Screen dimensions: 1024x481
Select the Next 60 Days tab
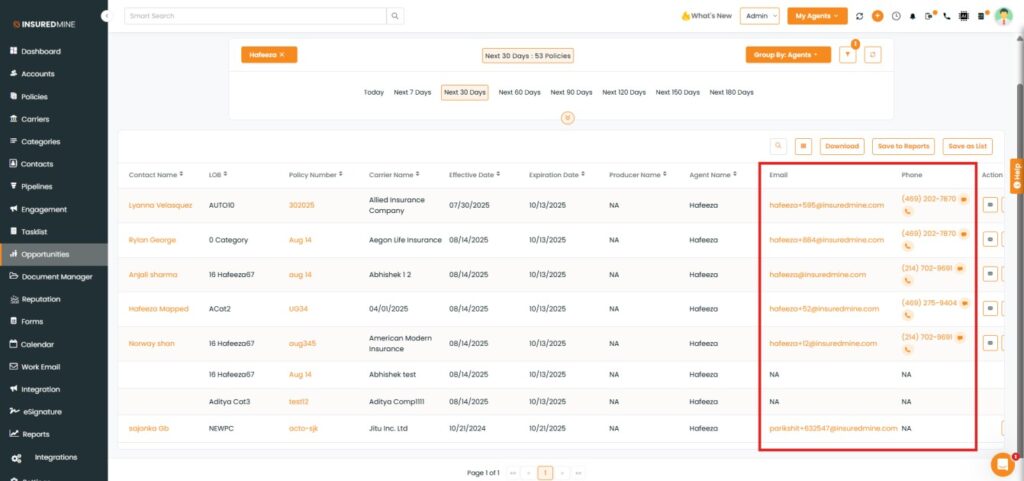(518, 92)
